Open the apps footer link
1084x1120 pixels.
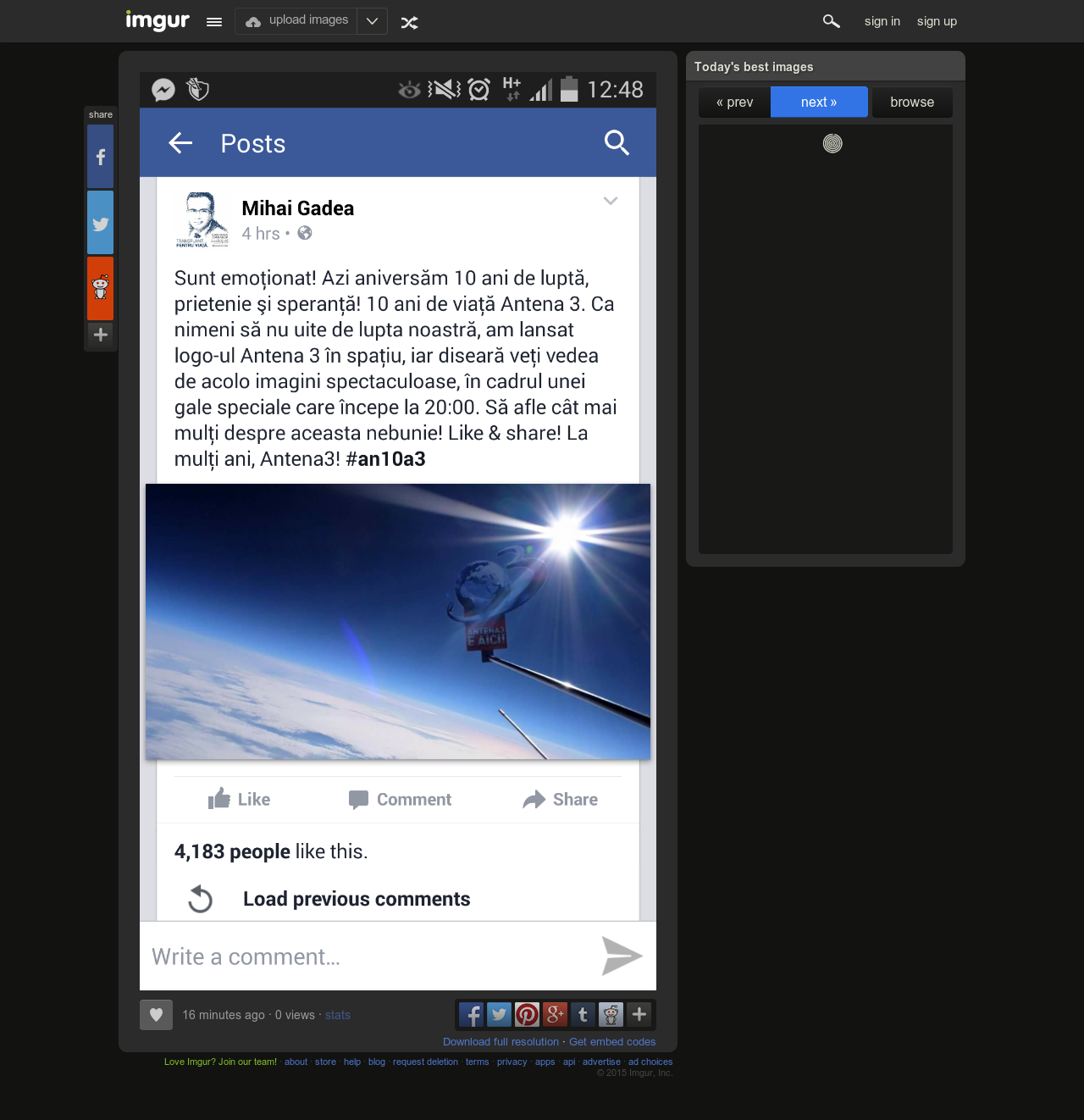545,1062
